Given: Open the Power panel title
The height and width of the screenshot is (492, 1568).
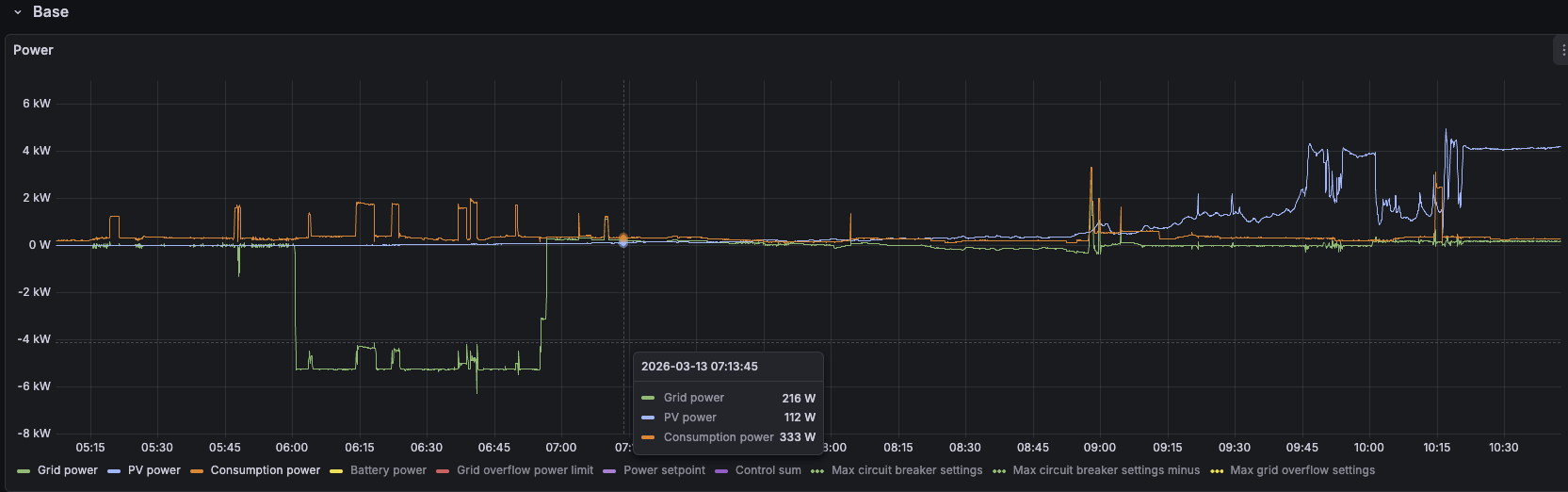Looking at the screenshot, I should [33, 50].
